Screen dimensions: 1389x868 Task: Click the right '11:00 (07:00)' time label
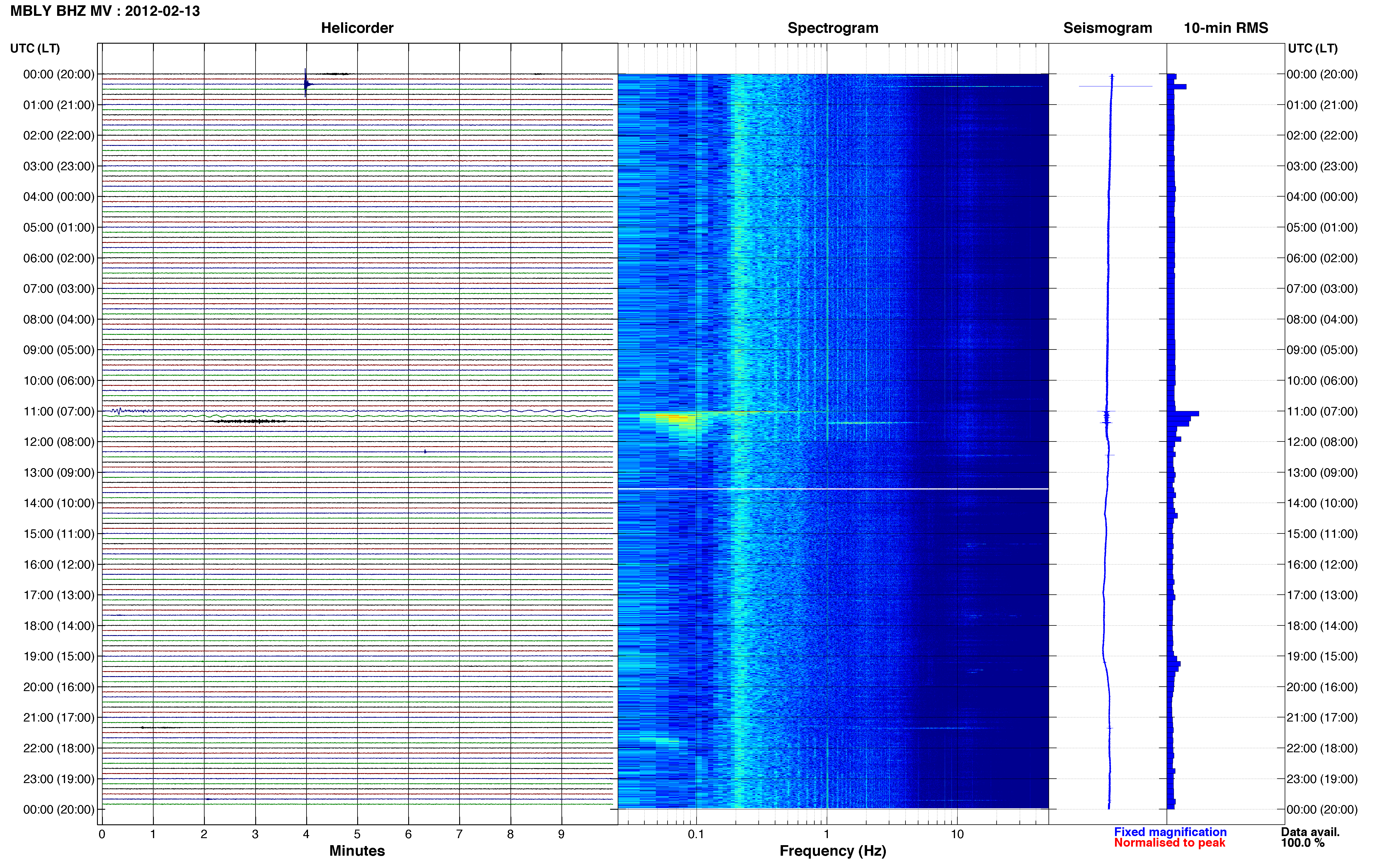click(x=1322, y=411)
